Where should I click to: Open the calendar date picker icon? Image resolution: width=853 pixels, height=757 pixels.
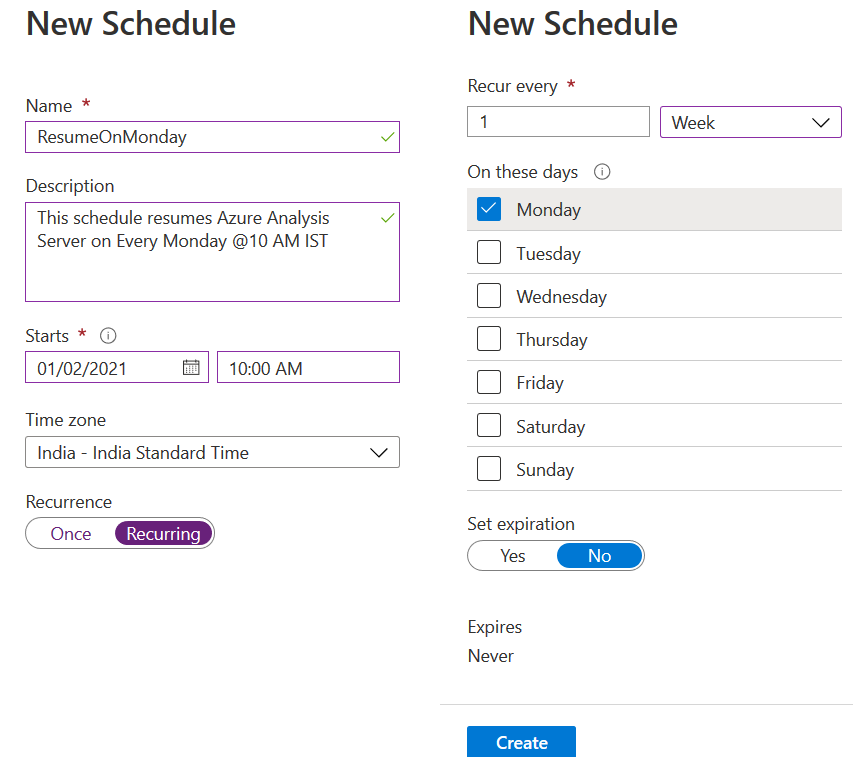(191, 368)
